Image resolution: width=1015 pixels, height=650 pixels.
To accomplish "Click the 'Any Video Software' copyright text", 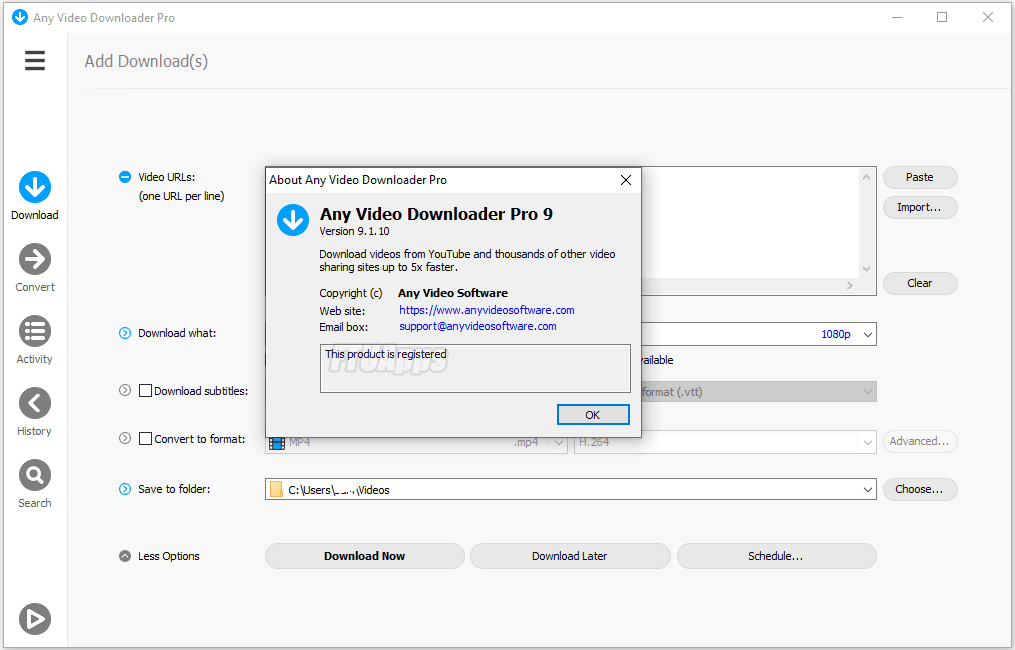I will pyautogui.click(x=453, y=293).
